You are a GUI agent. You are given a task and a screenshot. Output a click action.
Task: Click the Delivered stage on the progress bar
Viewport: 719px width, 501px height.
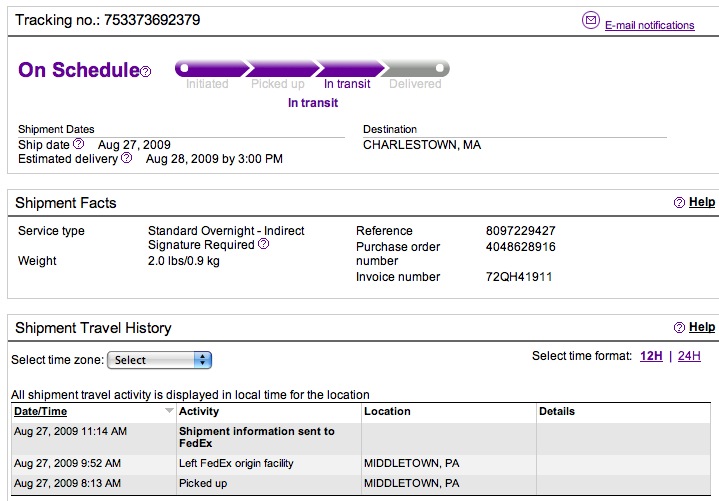(415, 84)
